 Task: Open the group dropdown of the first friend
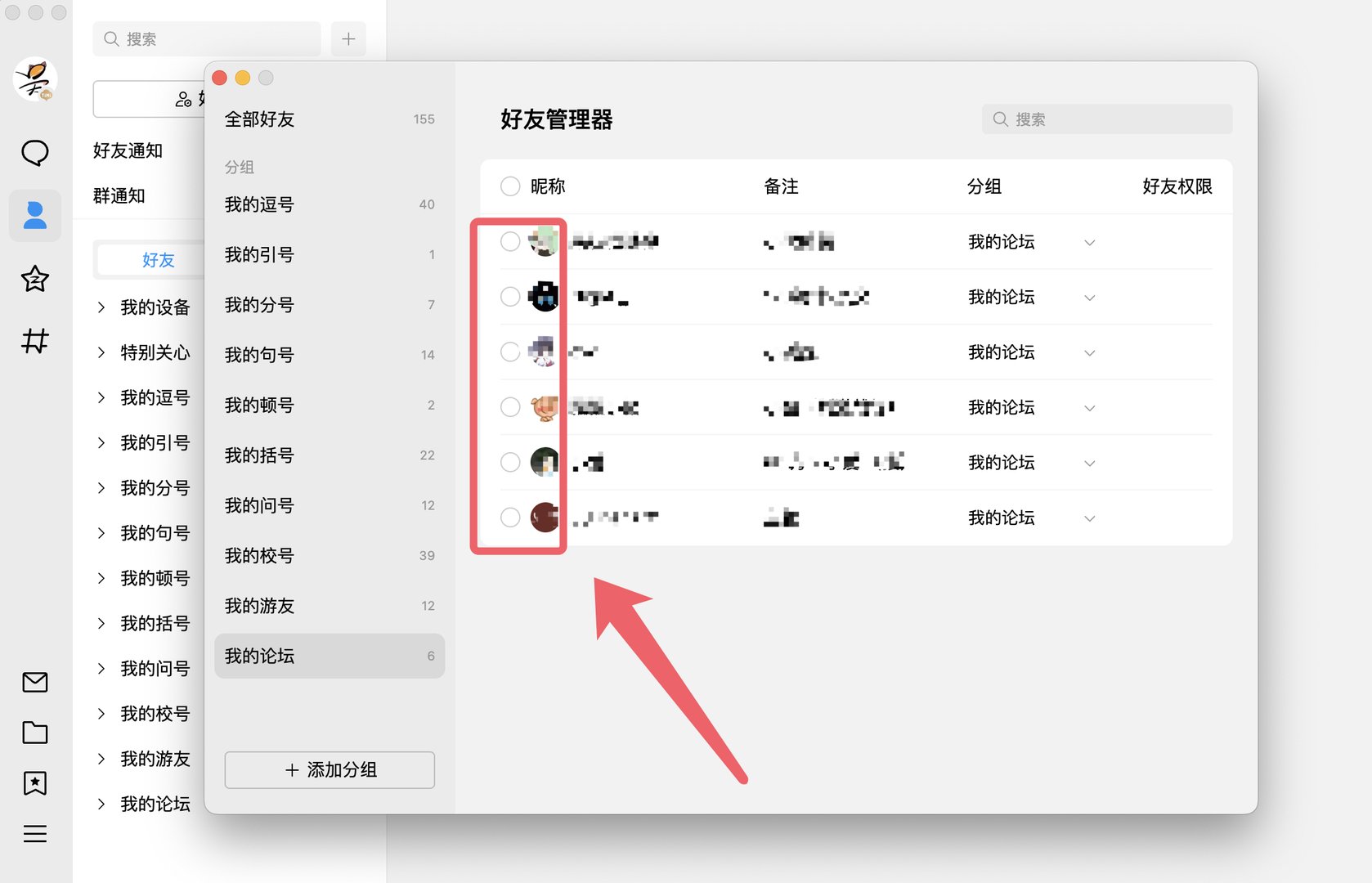(x=1090, y=242)
